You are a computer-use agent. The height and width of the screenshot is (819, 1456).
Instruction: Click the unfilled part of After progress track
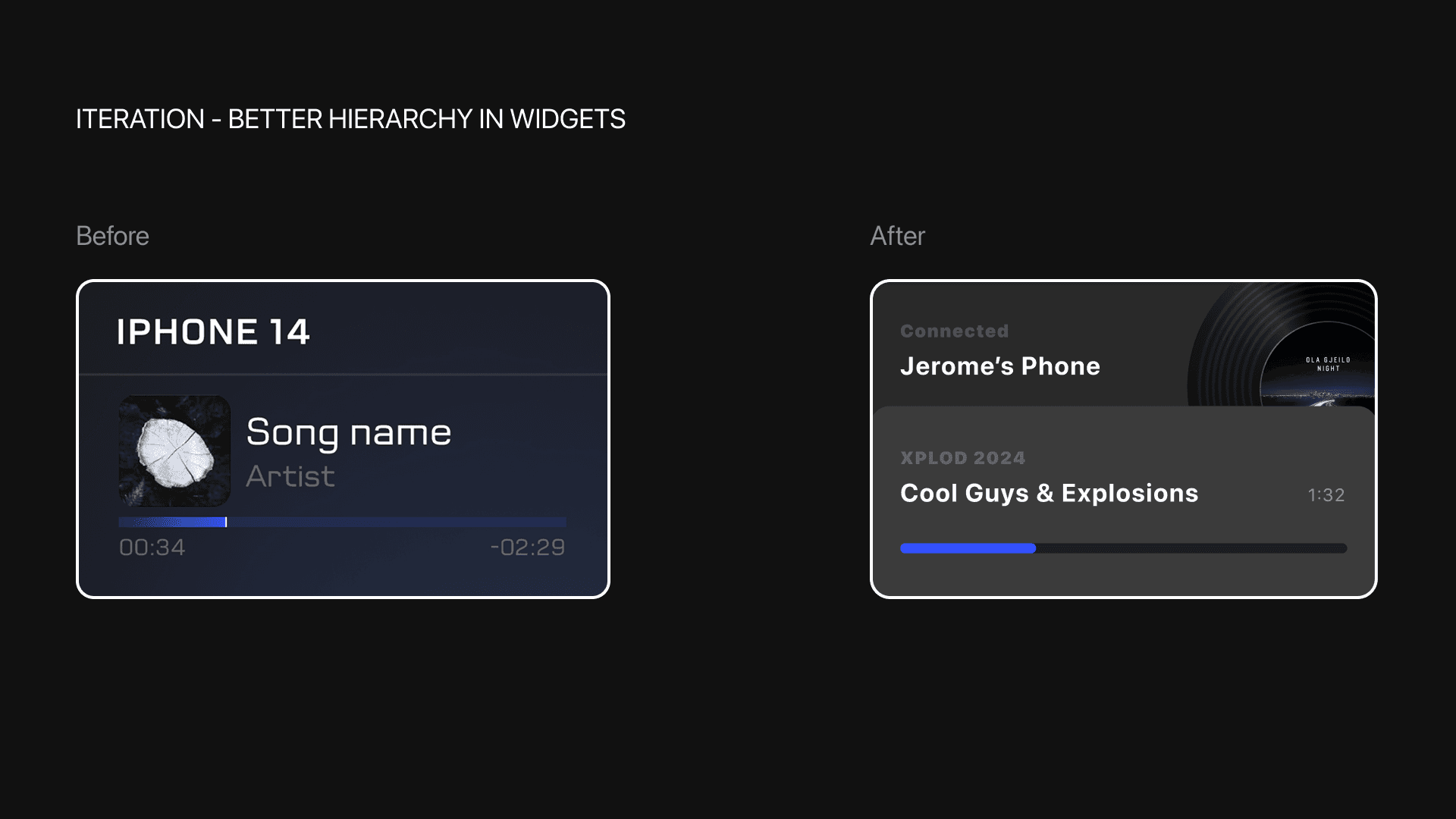[1191, 548]
